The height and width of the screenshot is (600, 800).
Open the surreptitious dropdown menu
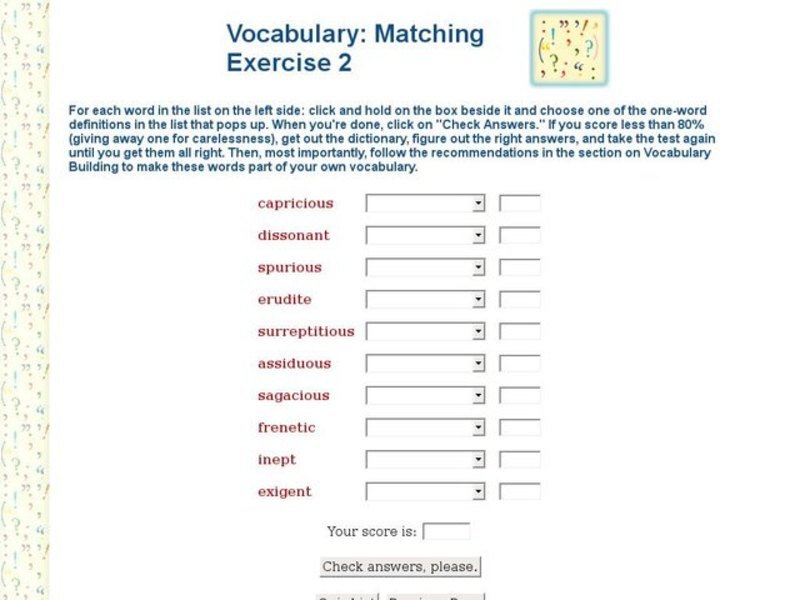point(425,332)
